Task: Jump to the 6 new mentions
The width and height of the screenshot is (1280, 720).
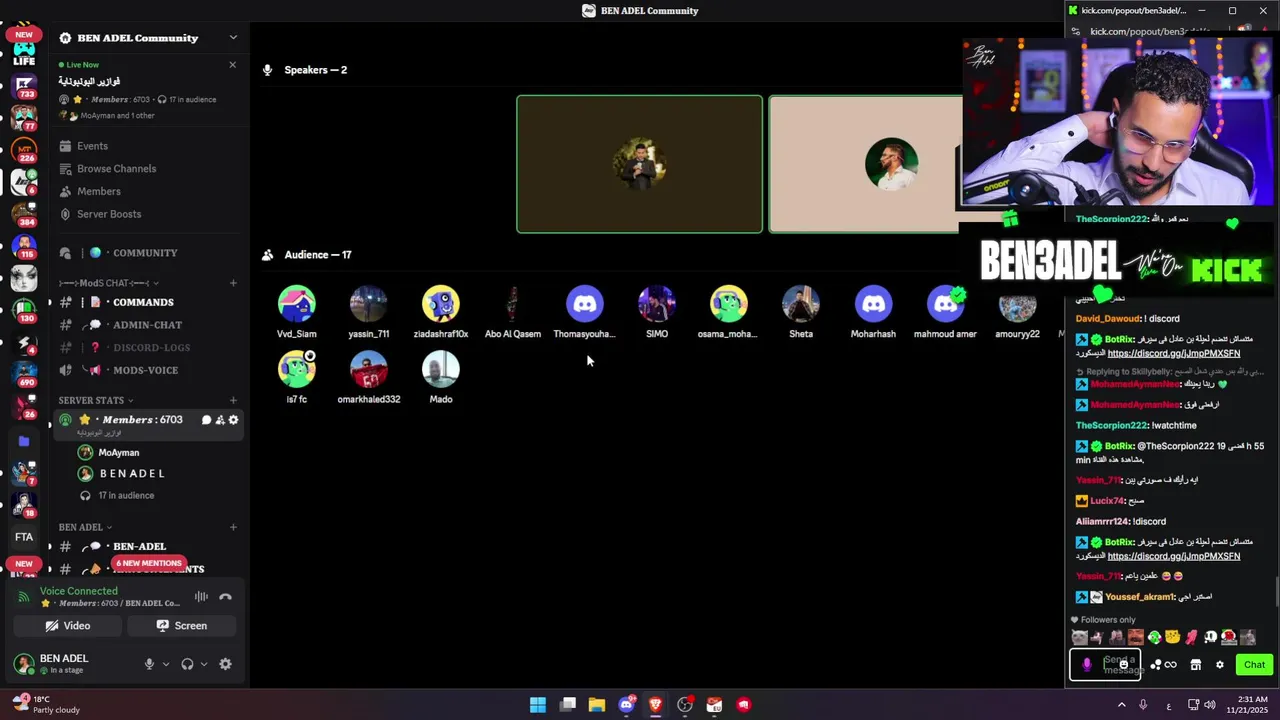Action: [149, 563]
